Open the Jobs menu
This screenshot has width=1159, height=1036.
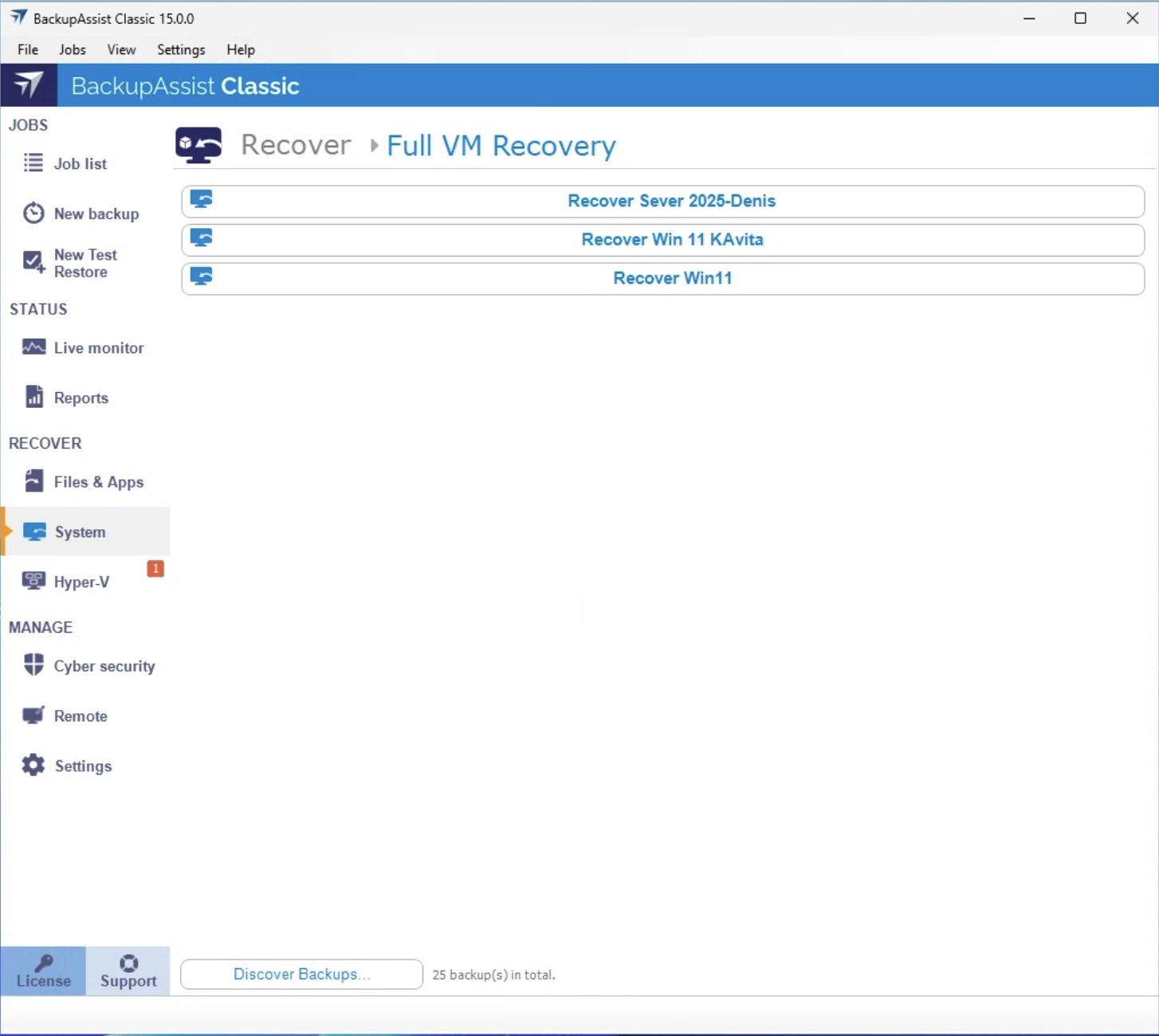pyautogui.click(x=73, y=49)
